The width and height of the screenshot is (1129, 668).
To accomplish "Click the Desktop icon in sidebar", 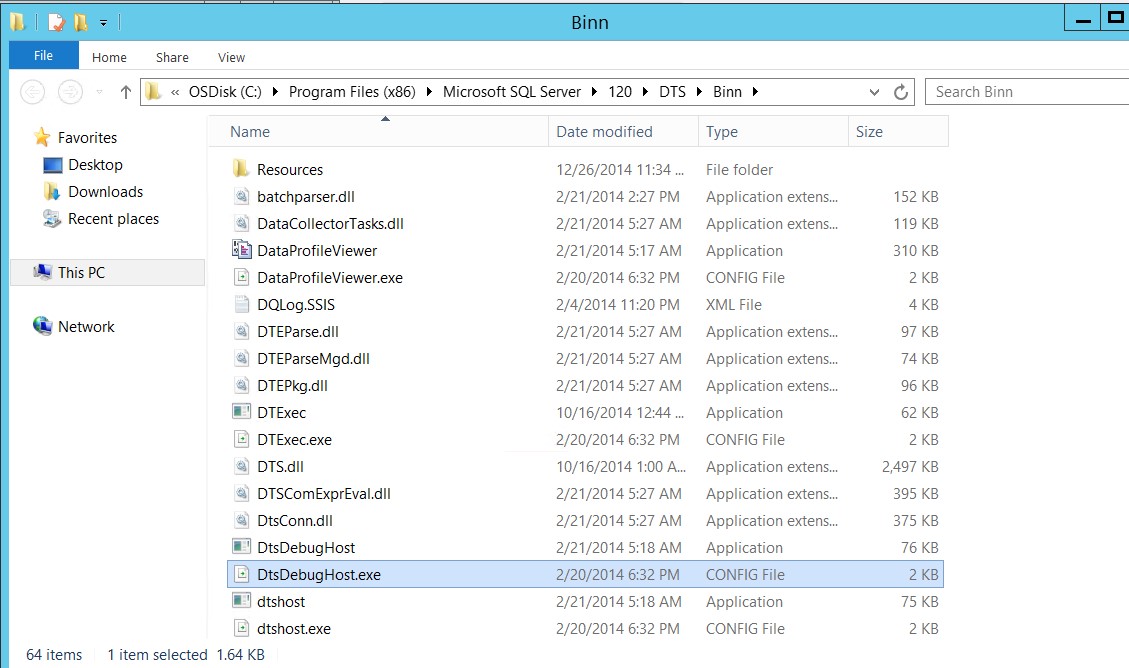I will coord(53,165).
